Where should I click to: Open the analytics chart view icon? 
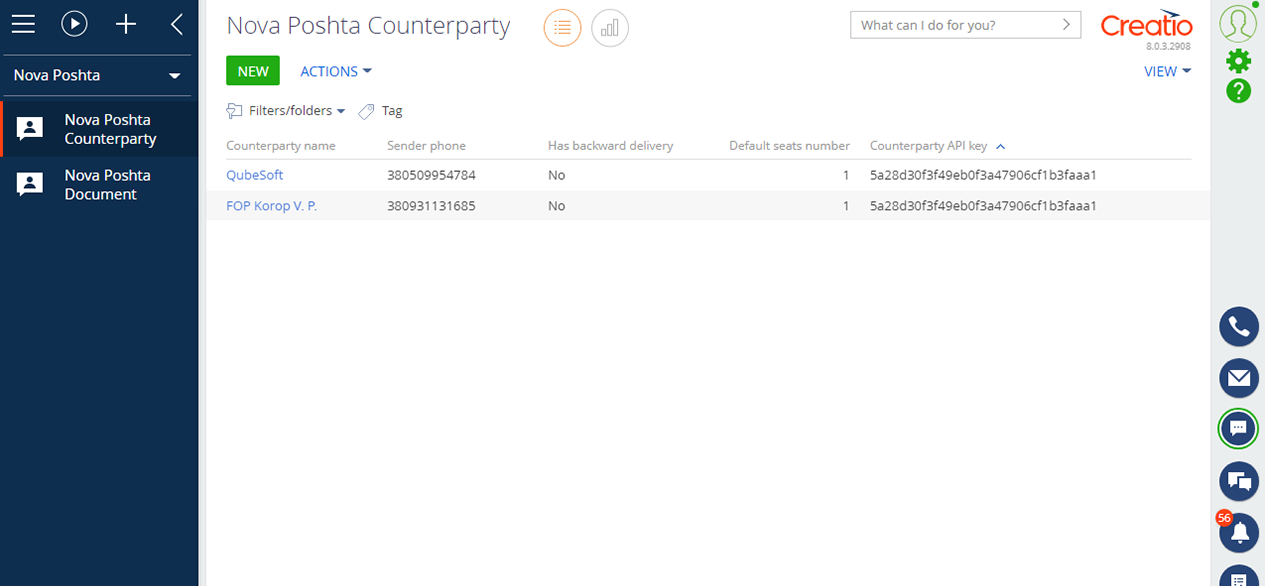[x=609, y=27]
